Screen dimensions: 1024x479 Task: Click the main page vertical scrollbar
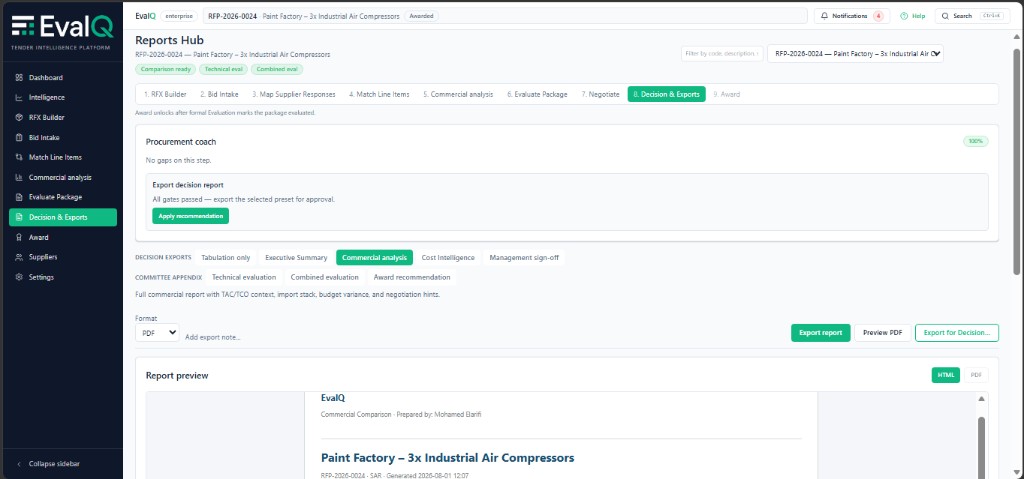tap(1016, 160)
